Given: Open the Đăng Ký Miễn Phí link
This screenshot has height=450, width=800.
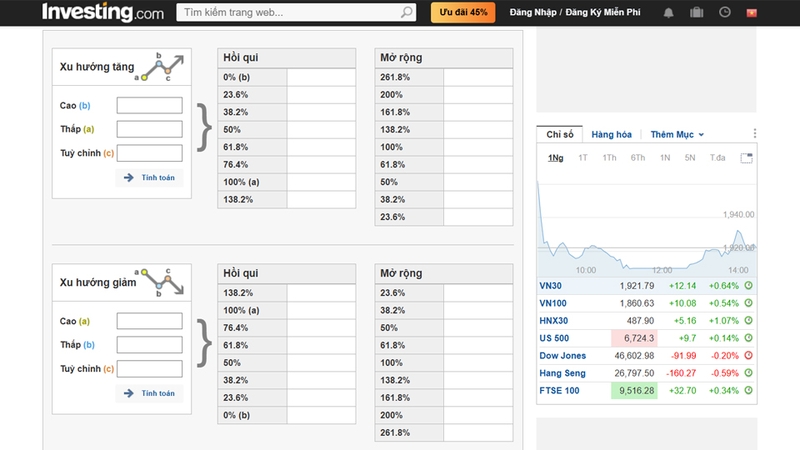Looking at the screenshot, I should [603, 12].
